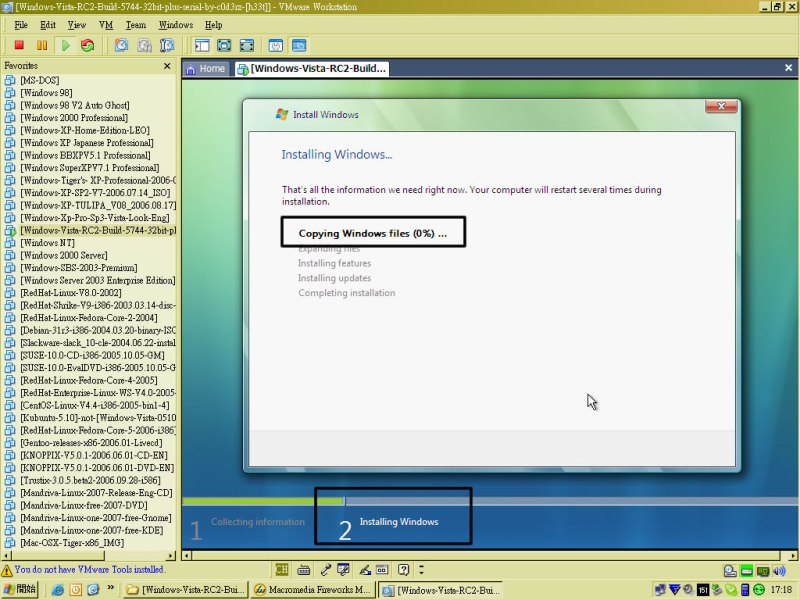Click the Revert to snapshot toolbar icon
This screenshot has width=800, height=600.
pyautogui.click(x=144, y=45)
